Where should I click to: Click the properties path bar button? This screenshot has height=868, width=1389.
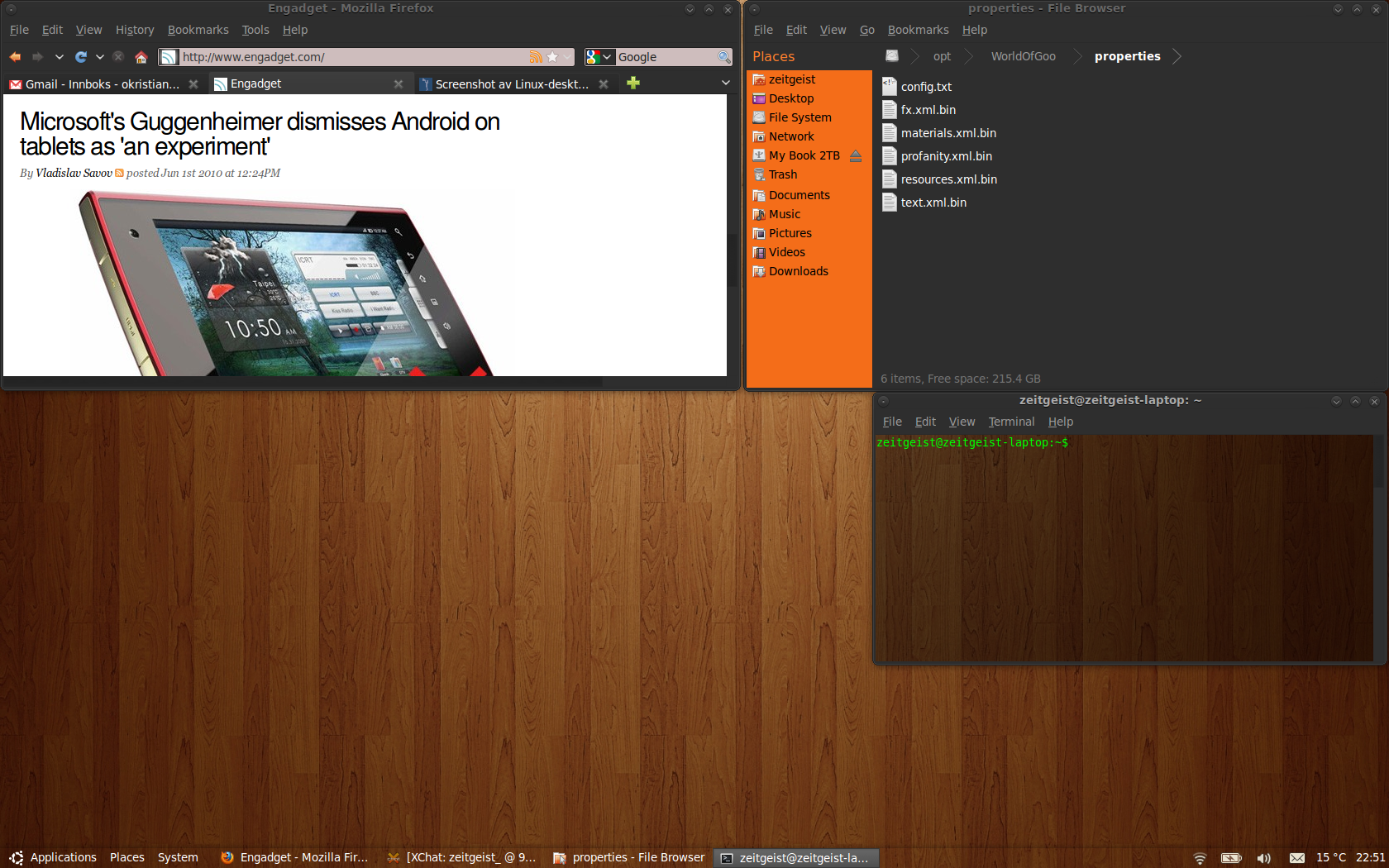(x=1128, y=56)
